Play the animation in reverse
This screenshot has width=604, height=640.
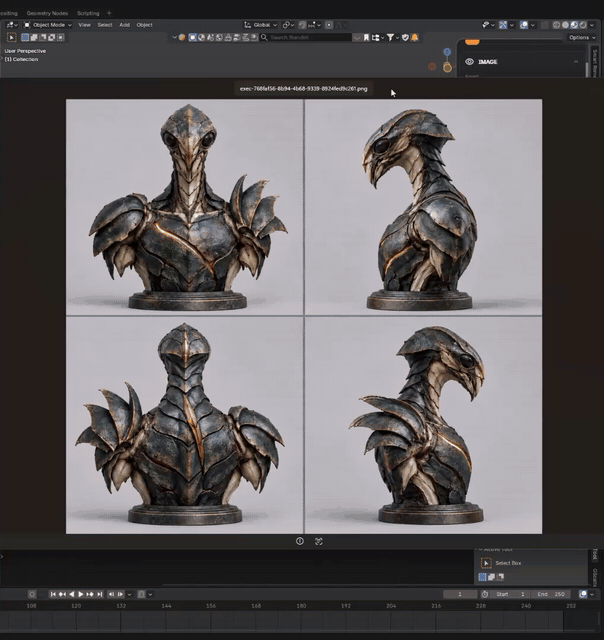point(72,594)
